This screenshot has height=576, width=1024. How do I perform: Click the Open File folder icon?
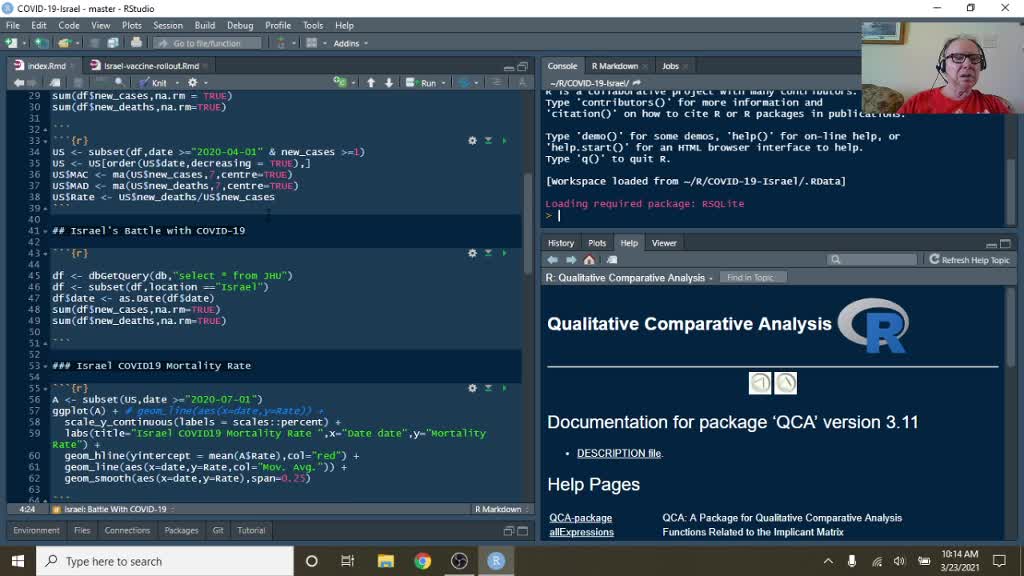pos(63,43)
